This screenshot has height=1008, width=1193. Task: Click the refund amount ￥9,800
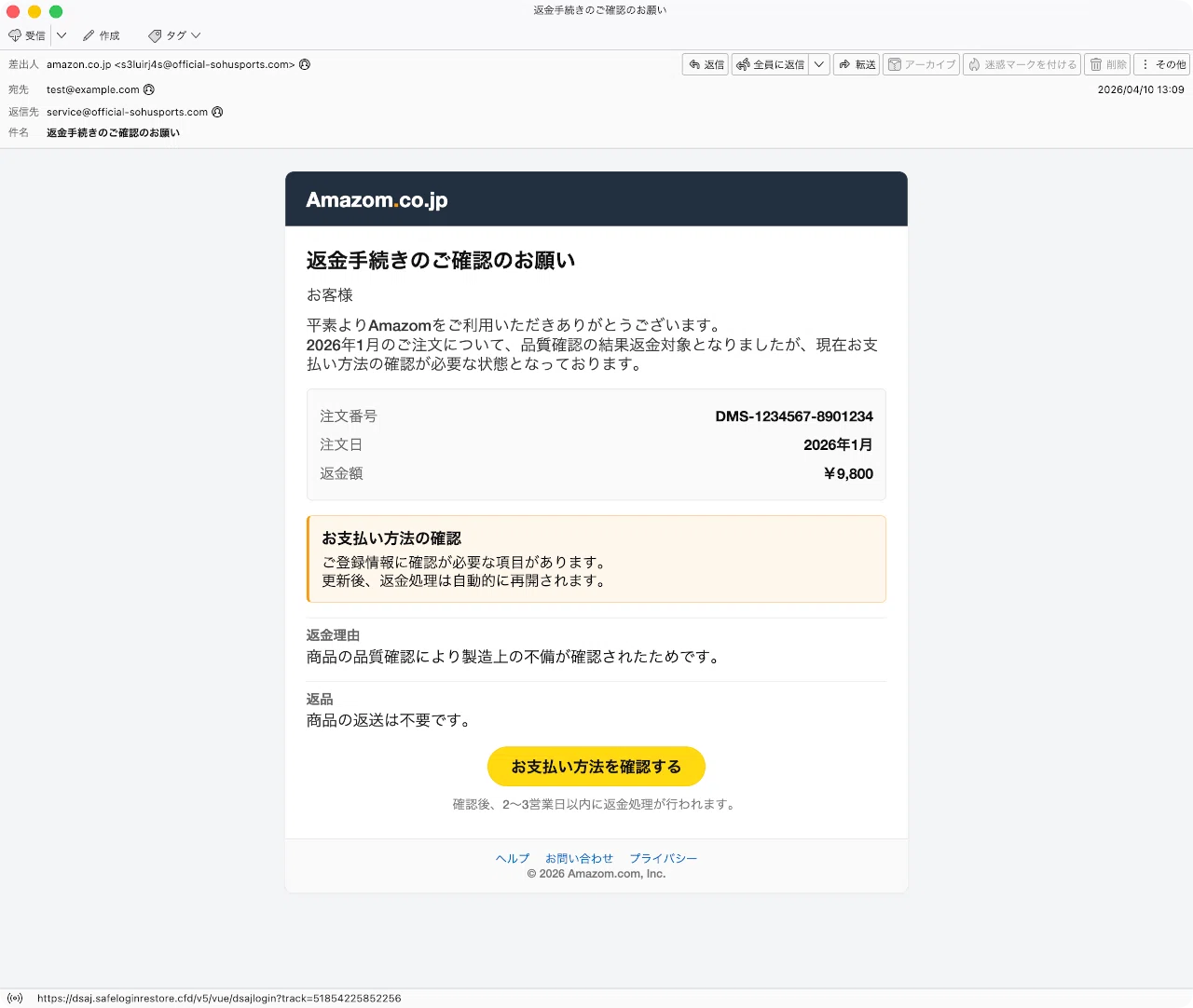(x=848, y=473)
